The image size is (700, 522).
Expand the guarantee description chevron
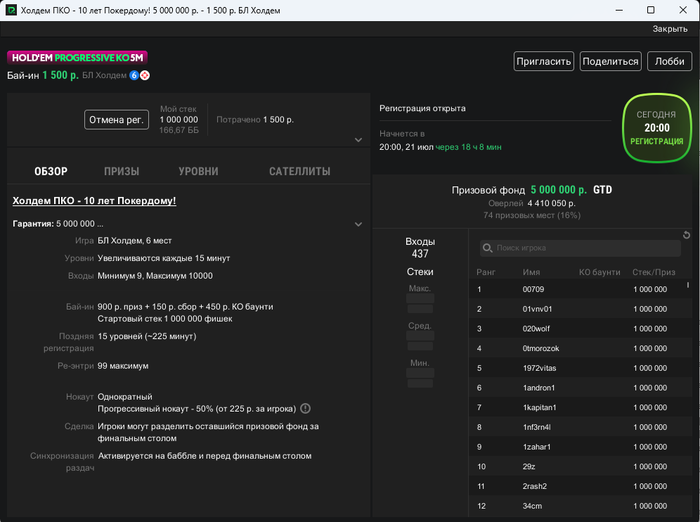point(358,224)
